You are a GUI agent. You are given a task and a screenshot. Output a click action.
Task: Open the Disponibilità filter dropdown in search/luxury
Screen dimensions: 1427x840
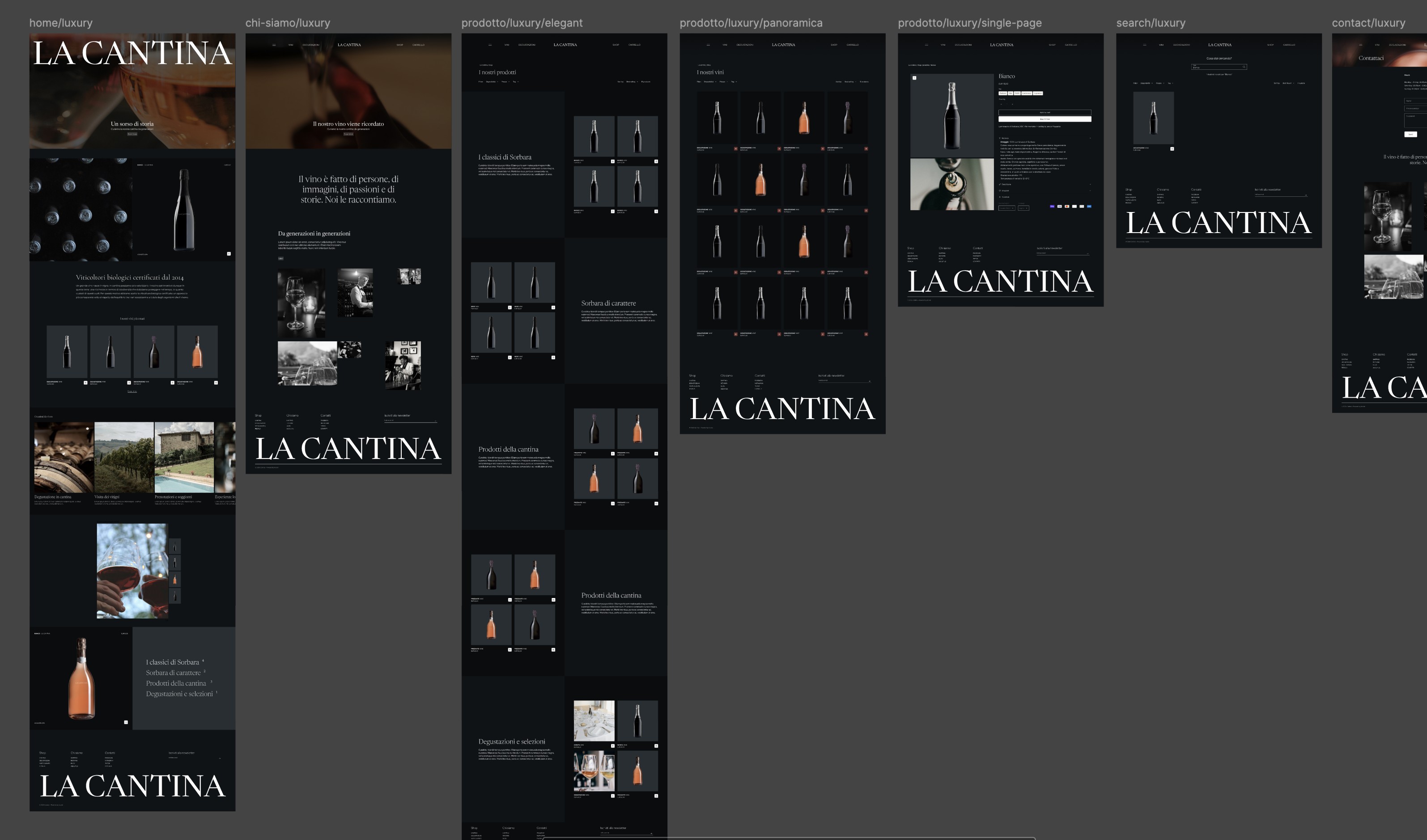1147,84
